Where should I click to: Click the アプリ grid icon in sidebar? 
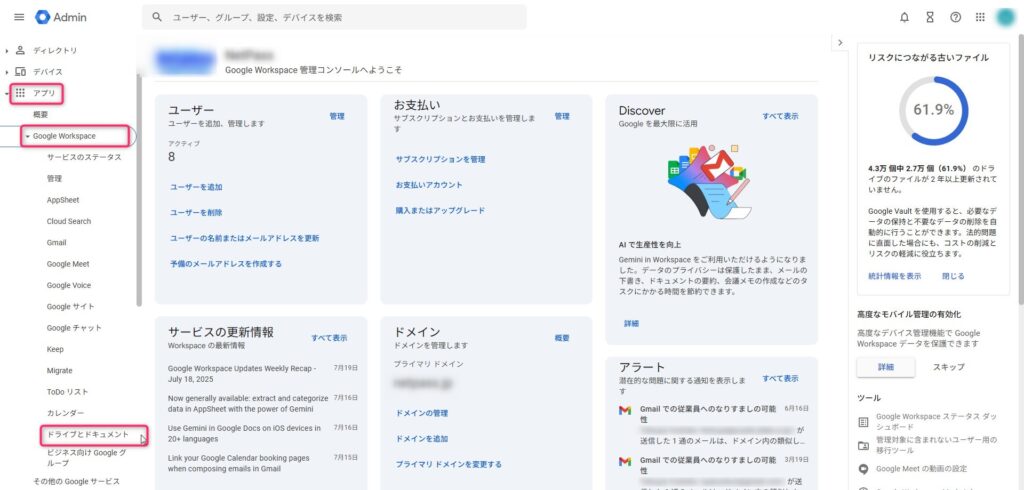20,93
